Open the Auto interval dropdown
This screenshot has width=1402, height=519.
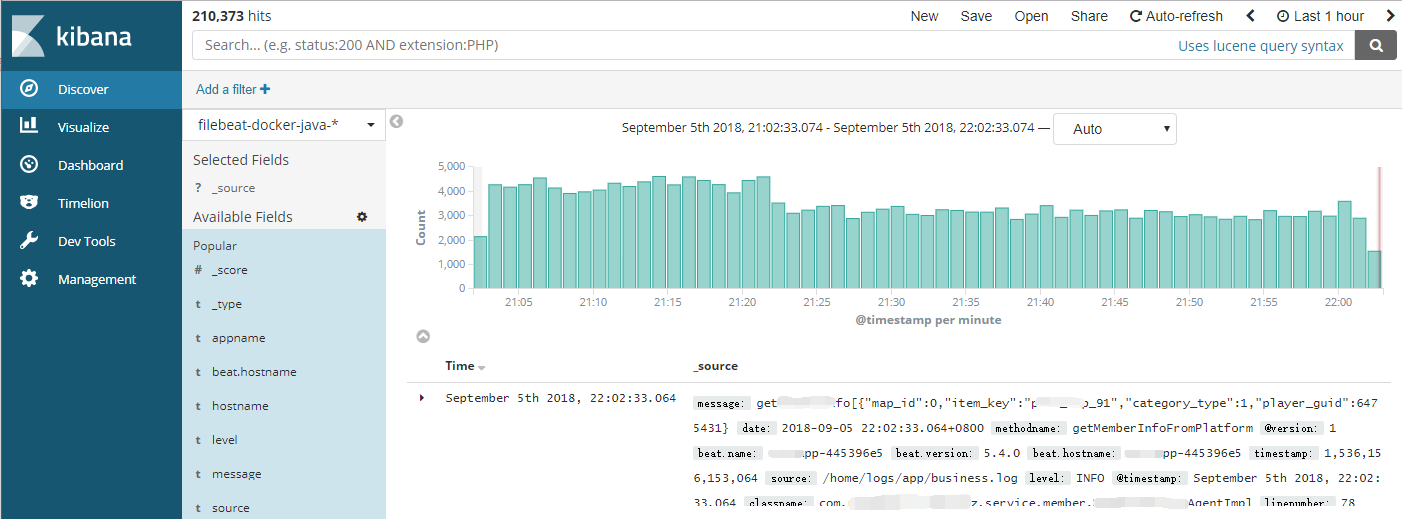coord(1114,129)
